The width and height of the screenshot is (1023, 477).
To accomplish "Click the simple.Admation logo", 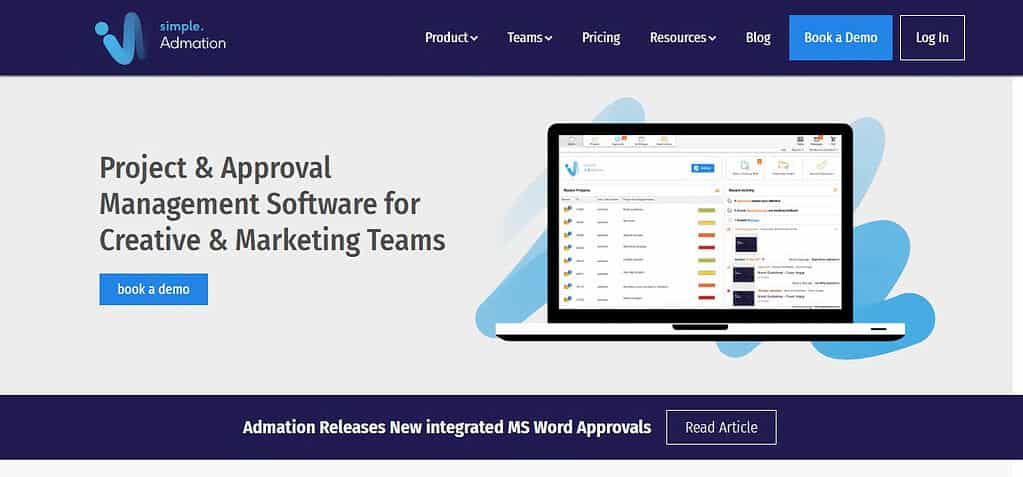I will [x=160, y=38].
